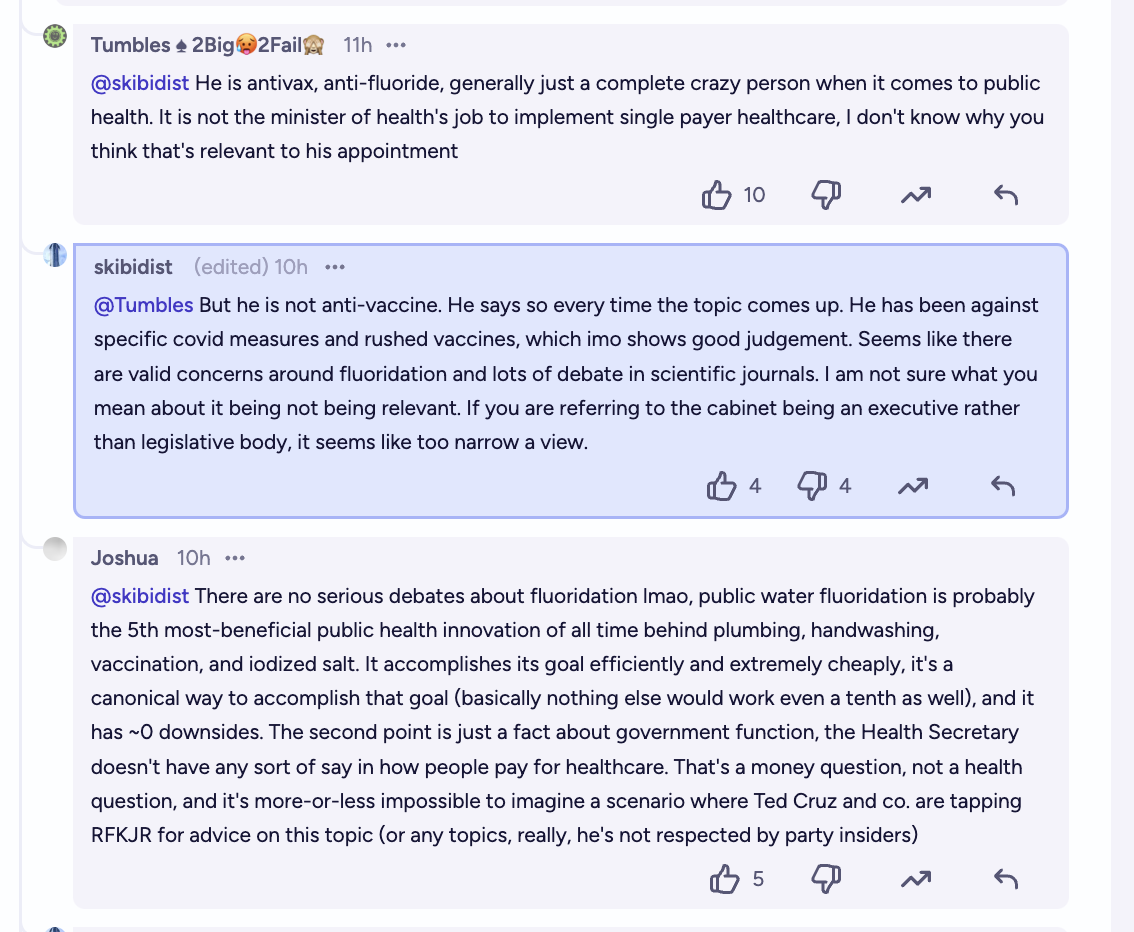Open more options menu on Joshua's comment
This screenshot has height=932, width=1134.
tap(235, 558)
